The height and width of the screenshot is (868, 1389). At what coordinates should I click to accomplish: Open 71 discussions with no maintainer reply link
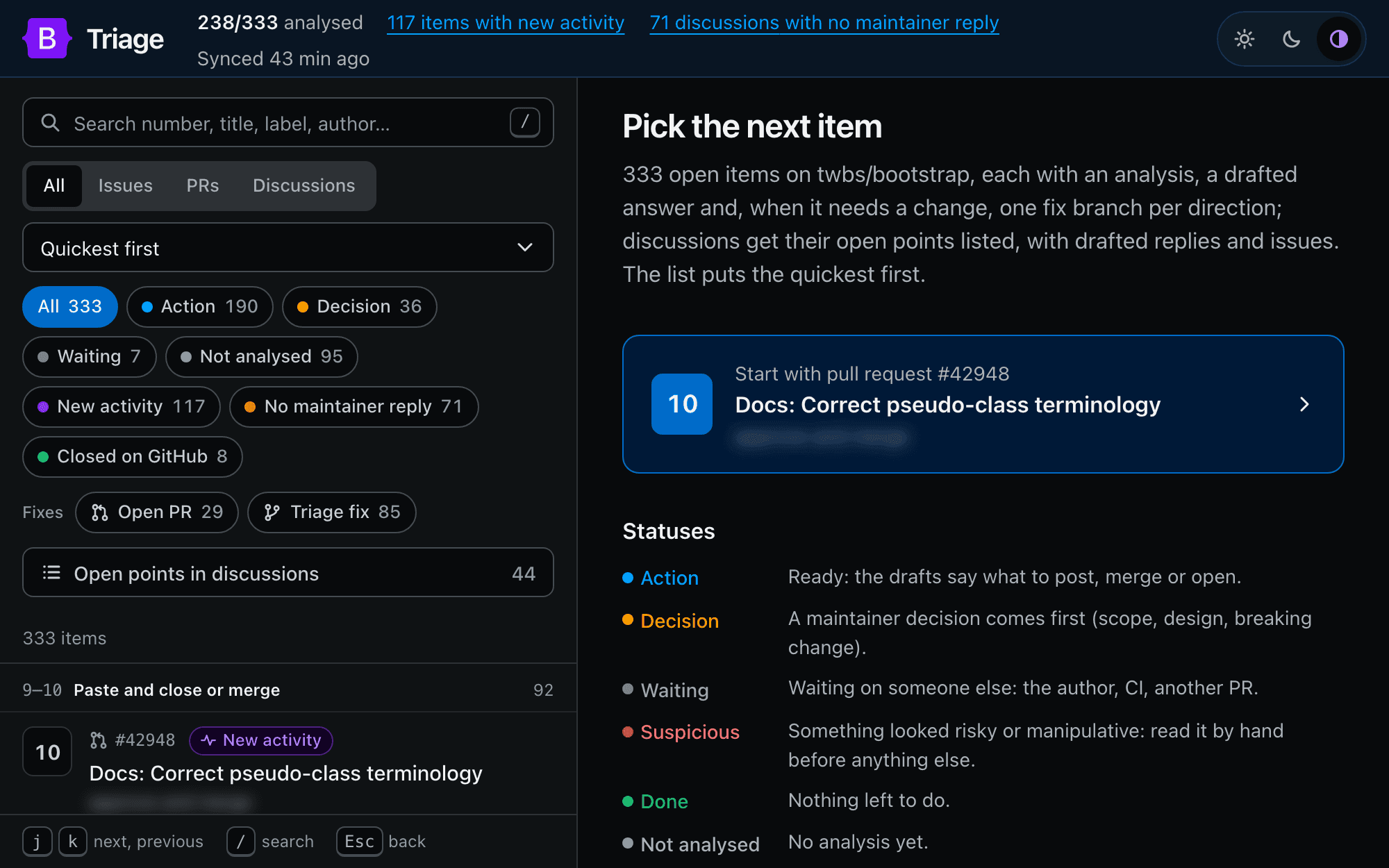(x=824, y=23)
